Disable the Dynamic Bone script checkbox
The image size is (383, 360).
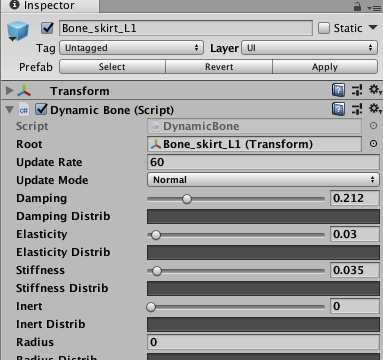[x=41, y=109]
